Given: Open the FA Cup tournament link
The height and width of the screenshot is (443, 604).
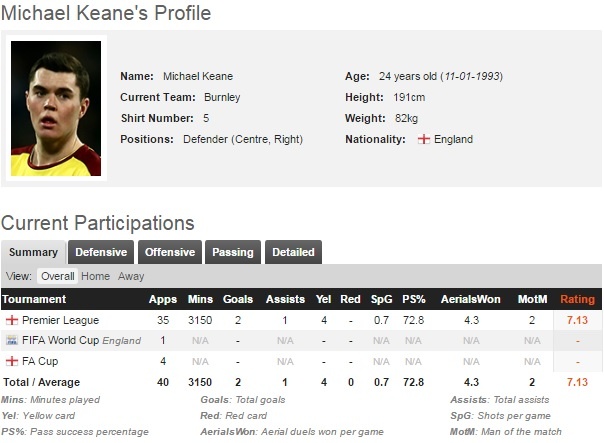Looking at the screenshot, I should coord(40,360).
